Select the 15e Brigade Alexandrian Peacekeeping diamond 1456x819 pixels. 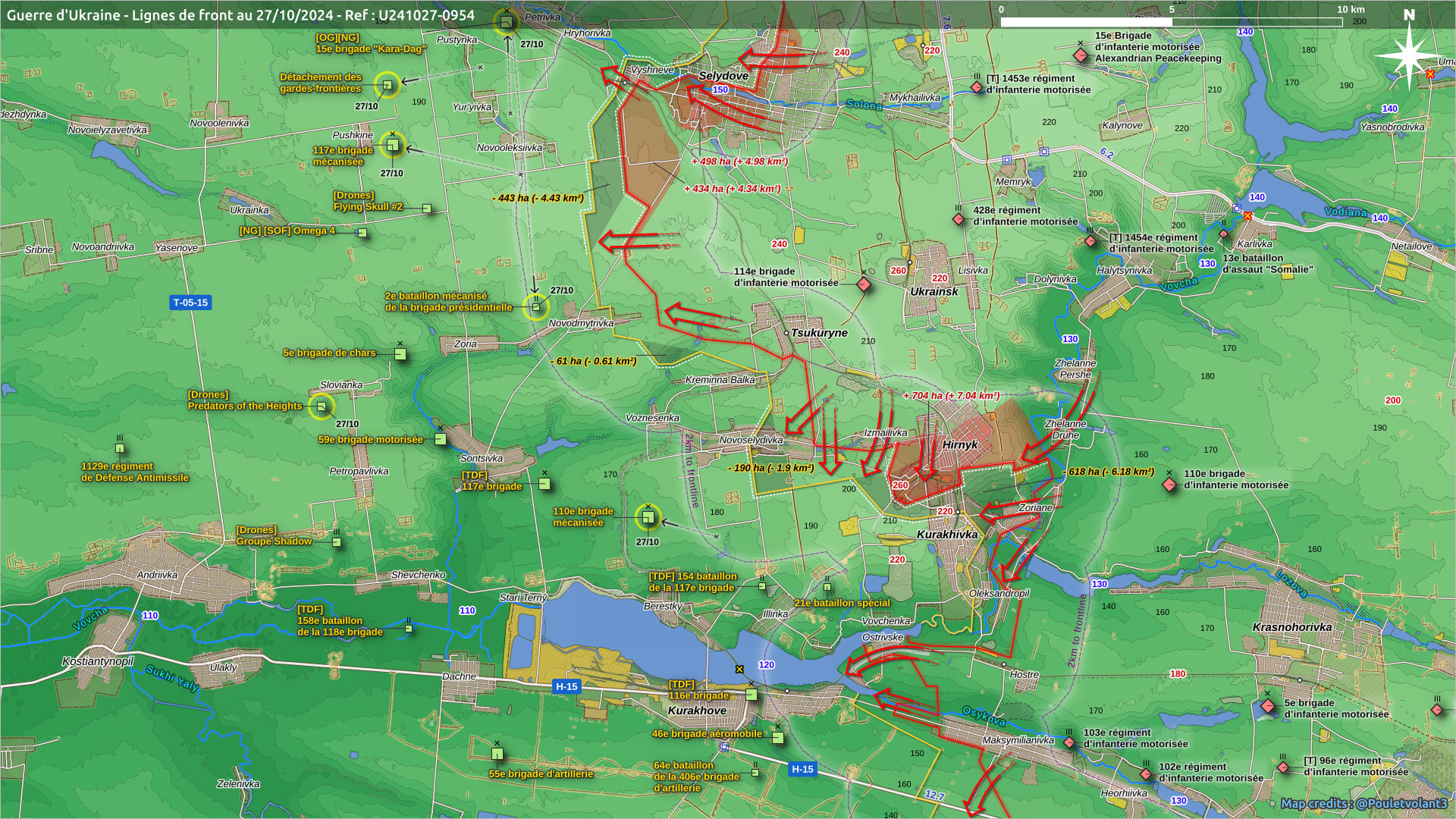tap(1081, 55)
